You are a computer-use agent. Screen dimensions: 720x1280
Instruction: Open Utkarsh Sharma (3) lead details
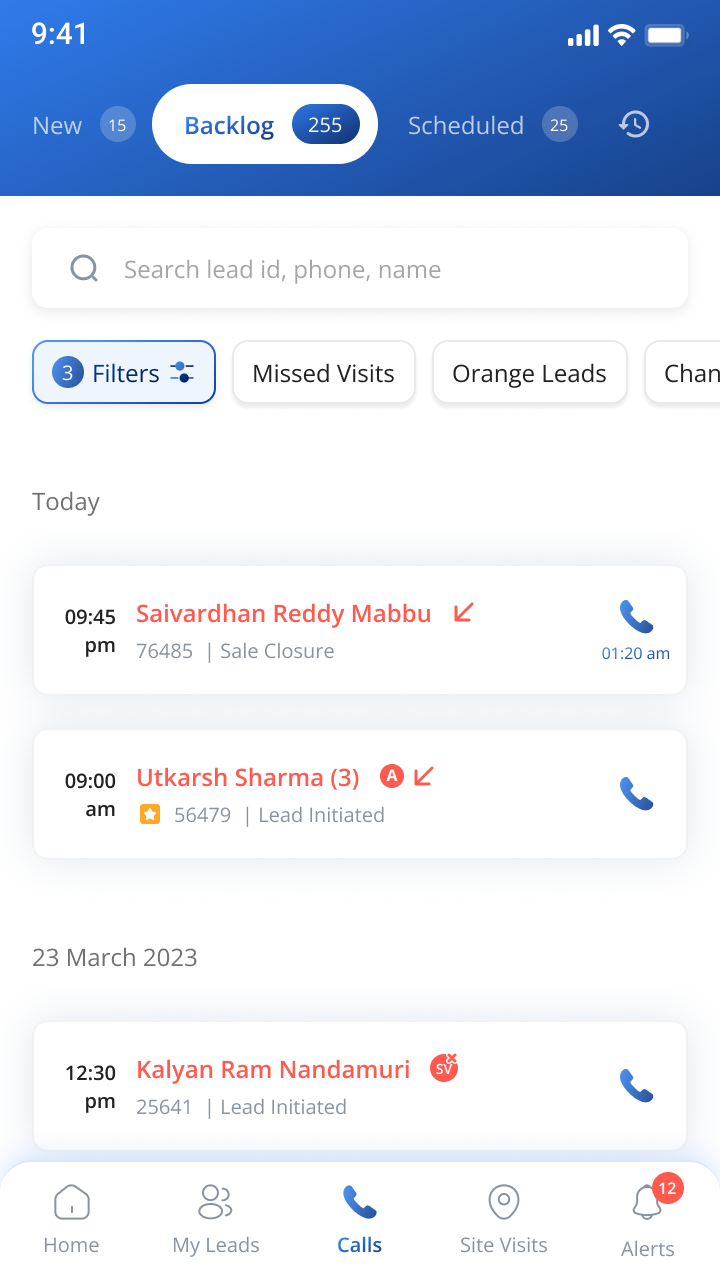click(x=248, y=777)
